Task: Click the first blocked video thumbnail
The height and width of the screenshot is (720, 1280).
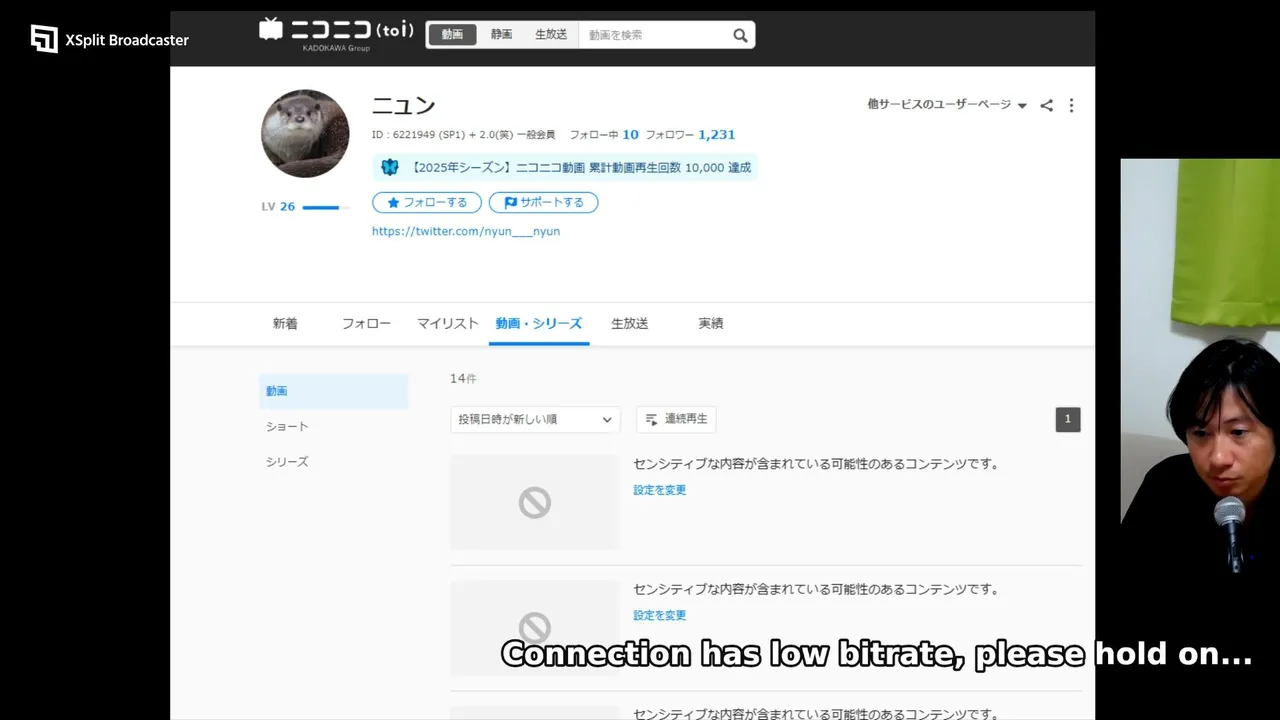Action: 535,502
